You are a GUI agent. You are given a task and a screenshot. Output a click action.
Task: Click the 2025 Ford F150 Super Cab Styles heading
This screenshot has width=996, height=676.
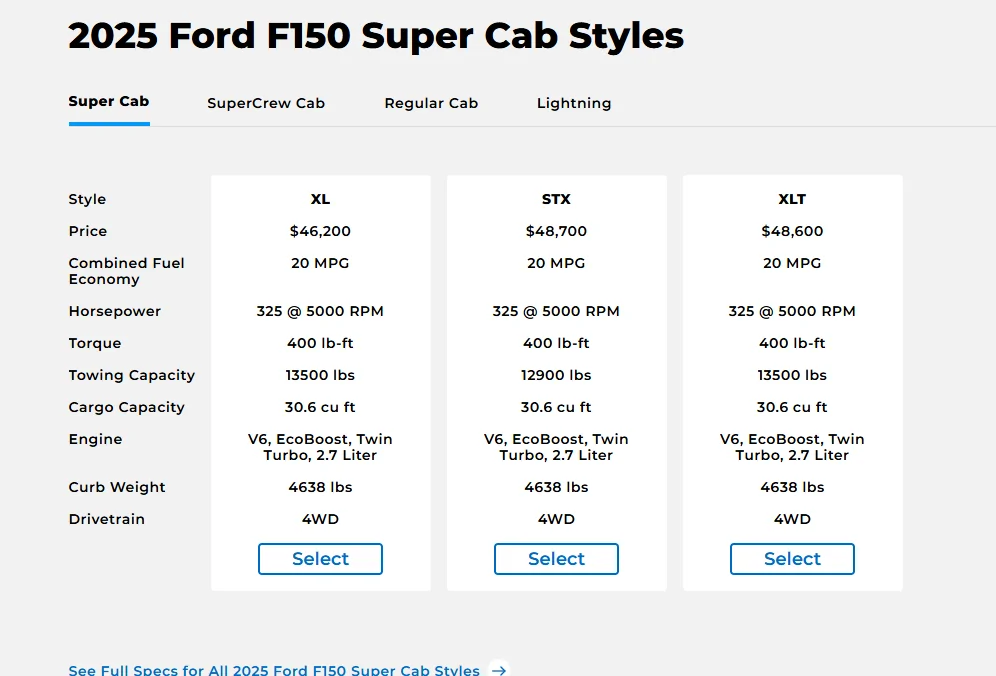pos(376,36)
